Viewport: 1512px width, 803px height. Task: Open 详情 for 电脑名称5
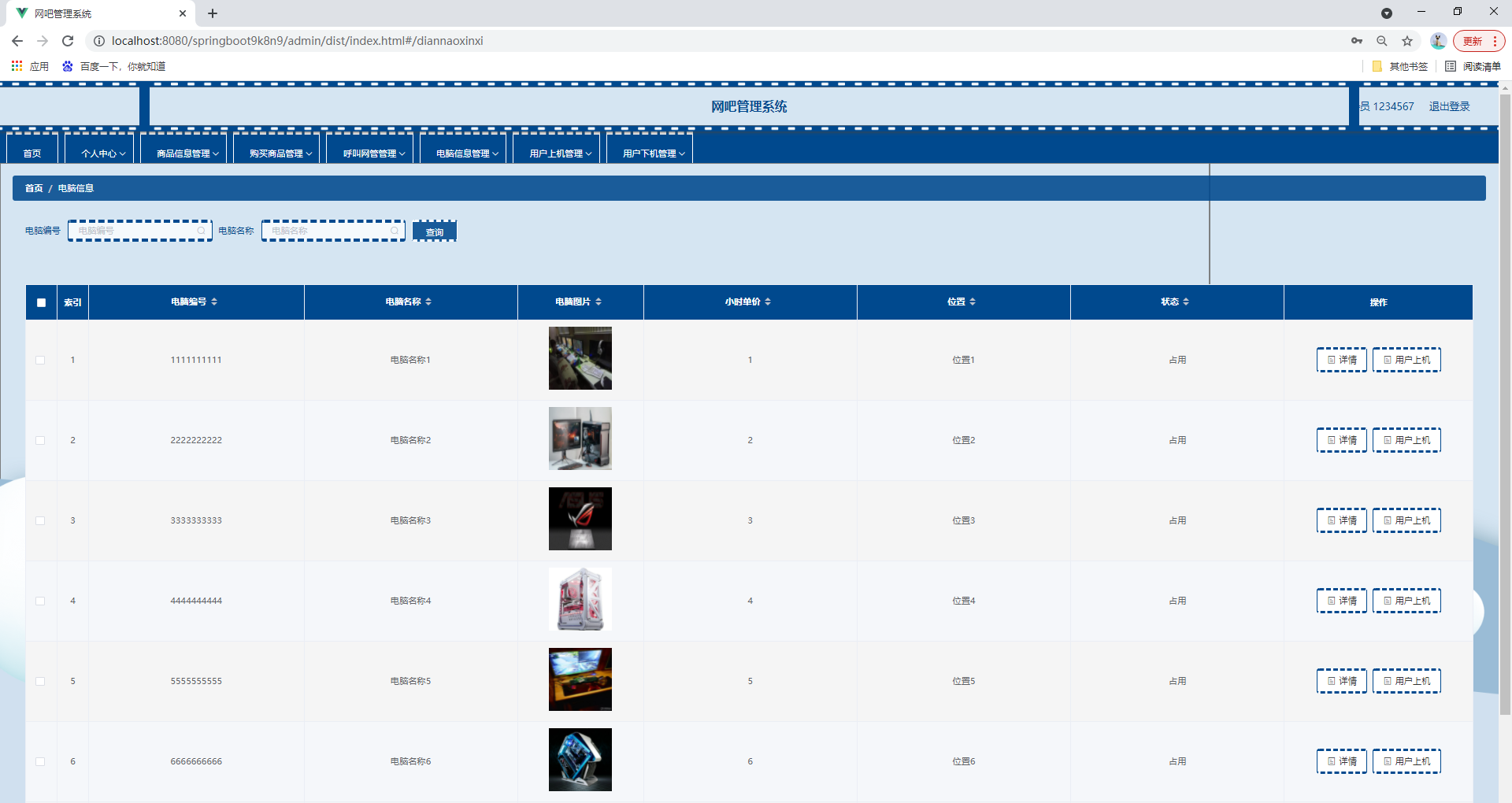(1342, 681)
